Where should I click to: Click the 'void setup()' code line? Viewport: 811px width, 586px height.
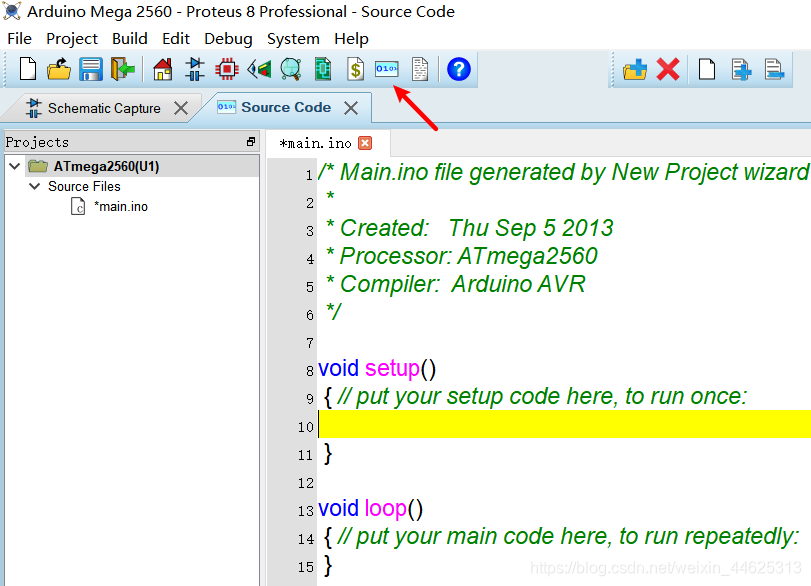pos(377,369)
